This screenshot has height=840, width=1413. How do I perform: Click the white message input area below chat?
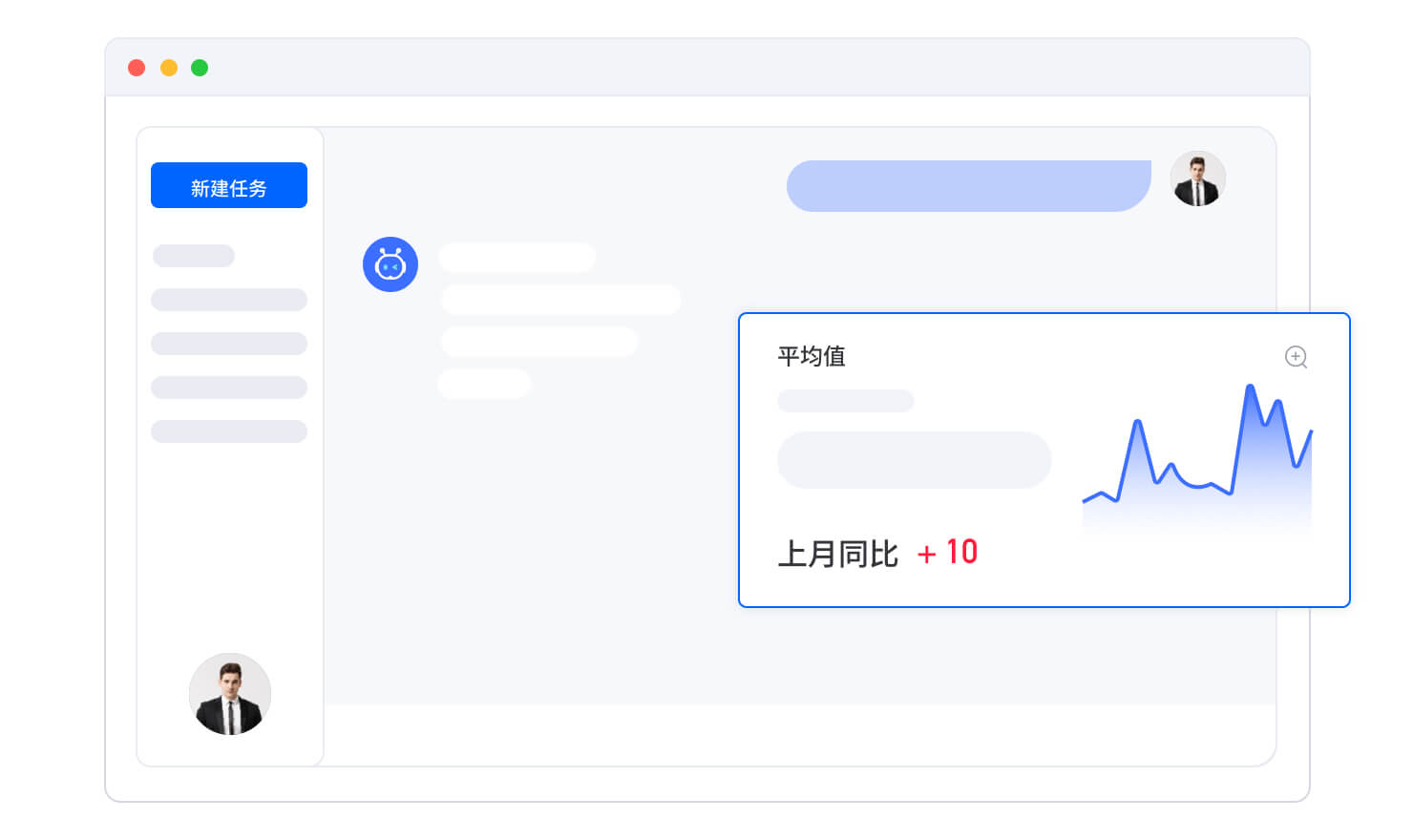(800, 734)
